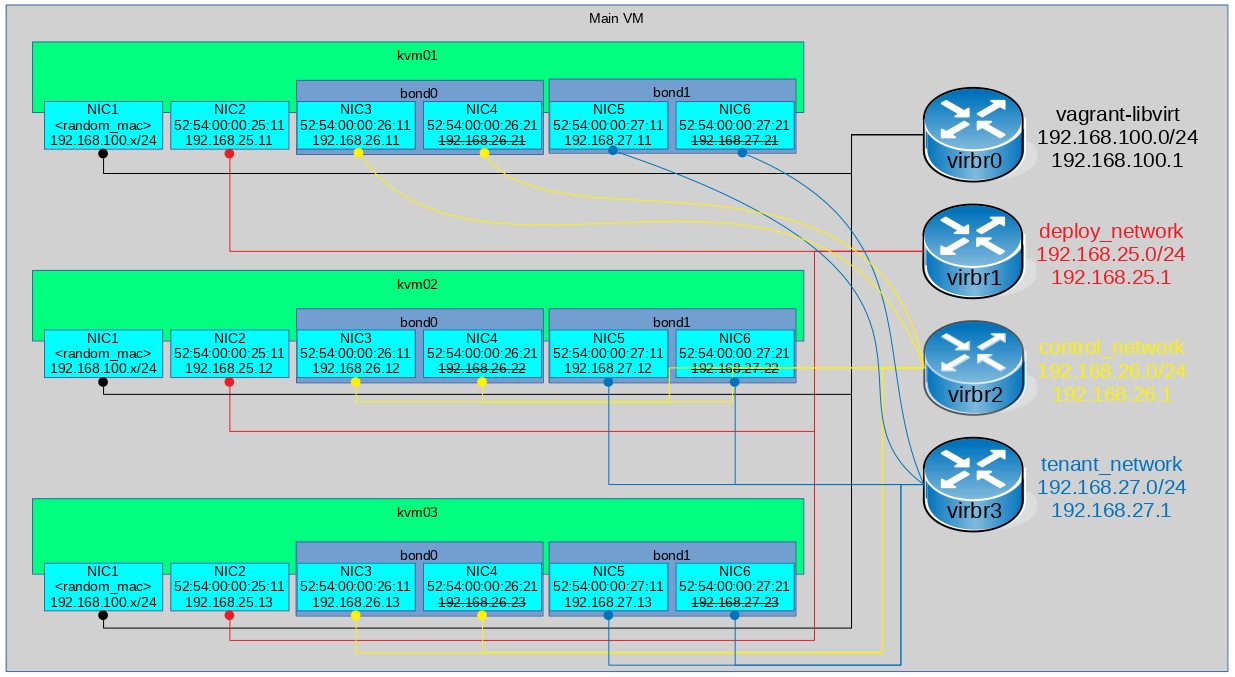Click the virbr0 router icon
The image size is (1235, 677).
click(973, 134)
